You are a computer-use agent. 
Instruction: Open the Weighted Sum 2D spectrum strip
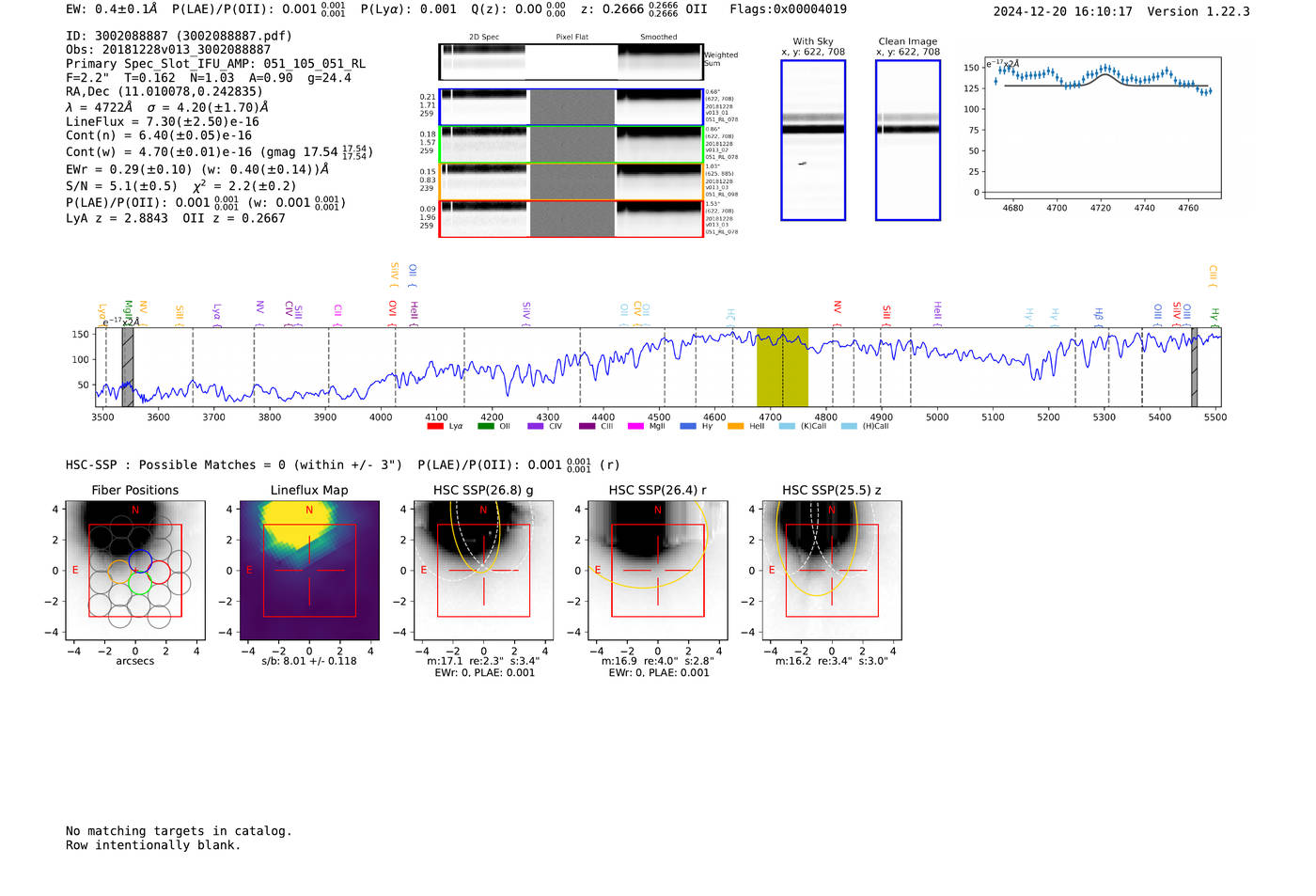[x=571, y=62]
